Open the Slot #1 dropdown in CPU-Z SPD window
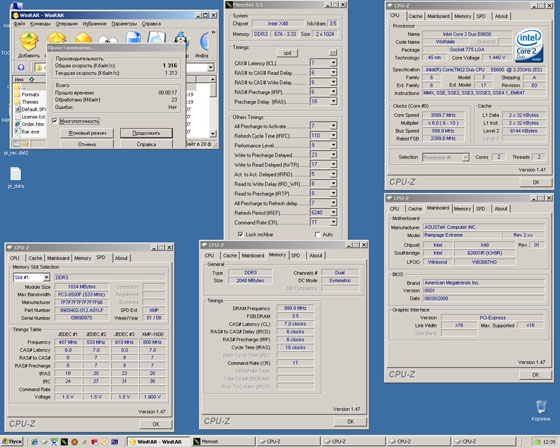The height and width of the screenshot is (448, 560). tap(46, 277)
